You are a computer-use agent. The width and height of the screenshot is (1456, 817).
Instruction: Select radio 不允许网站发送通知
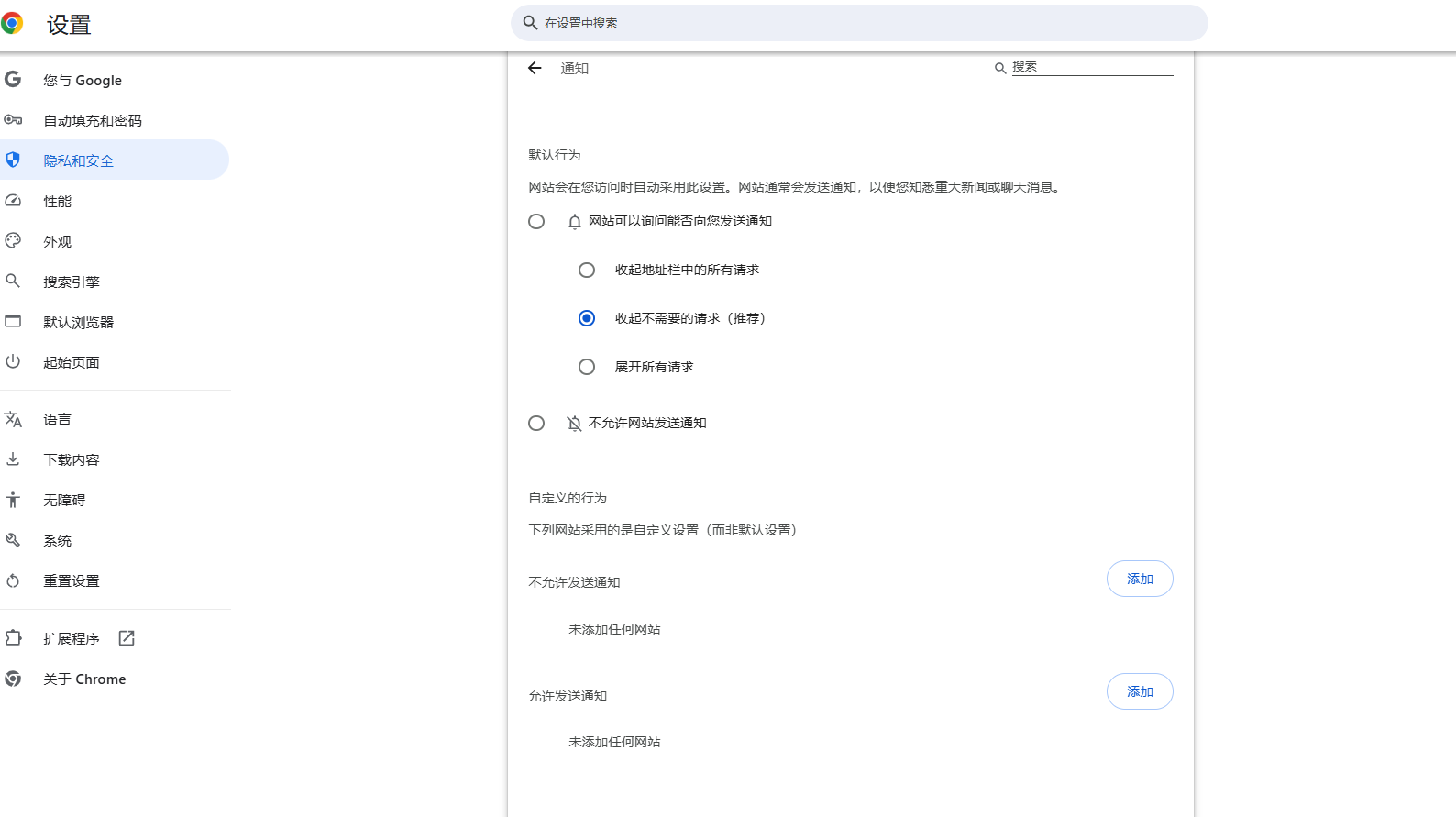pyautogui.click(x=536, y=423)
